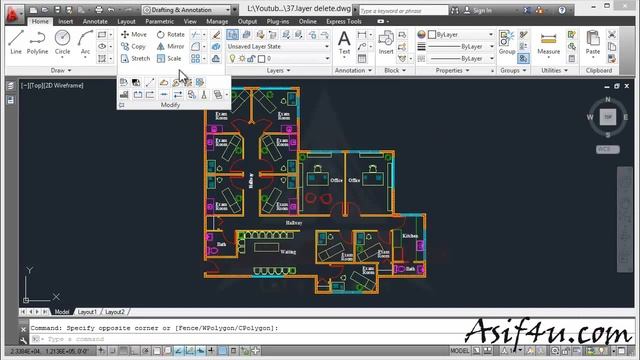640x360 pixels.
Task: Open the lineweight ByLayer dropdown
Action: (460, 47)
